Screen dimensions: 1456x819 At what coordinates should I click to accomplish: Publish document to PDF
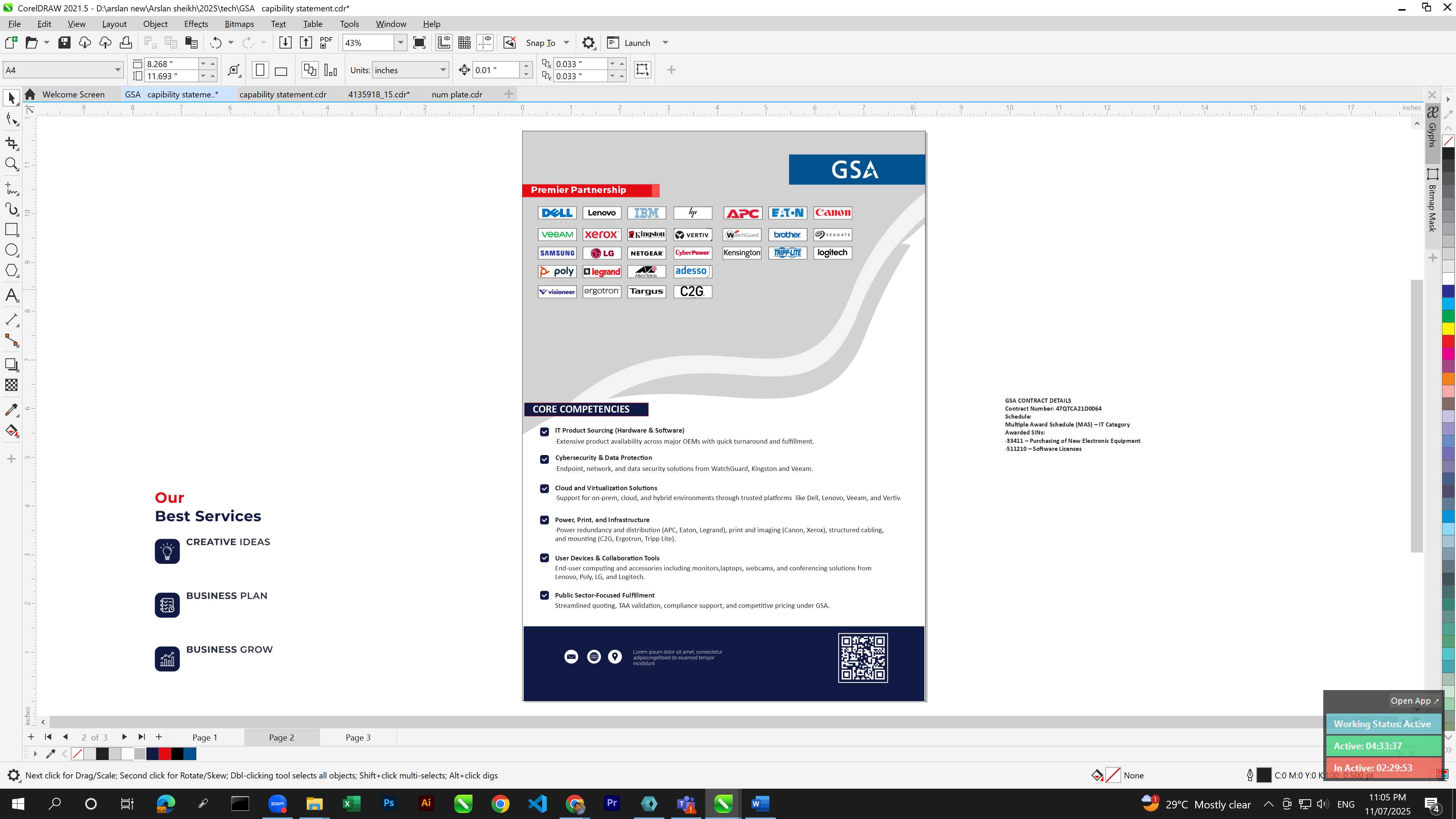click(326, 42)
